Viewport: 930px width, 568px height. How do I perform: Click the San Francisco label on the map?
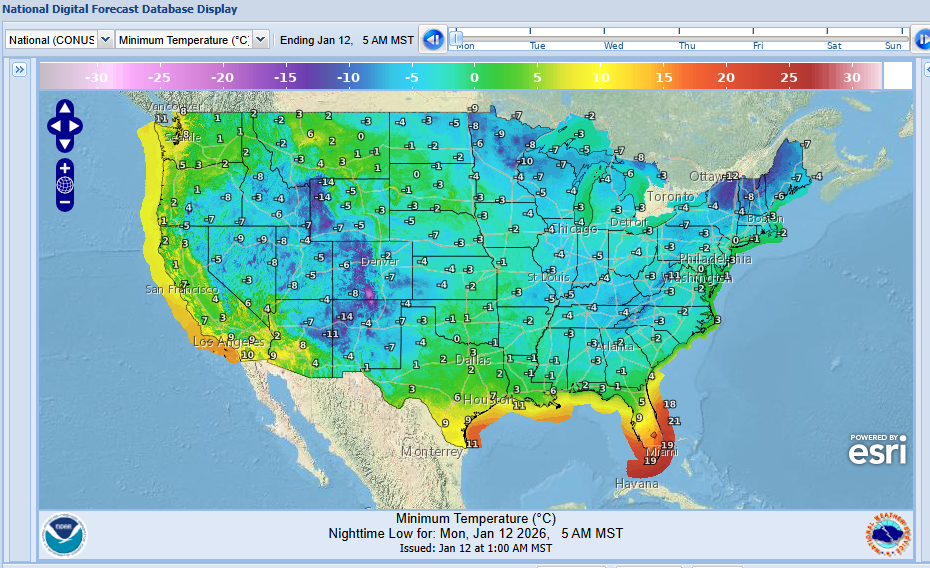[x=181, y=289]
